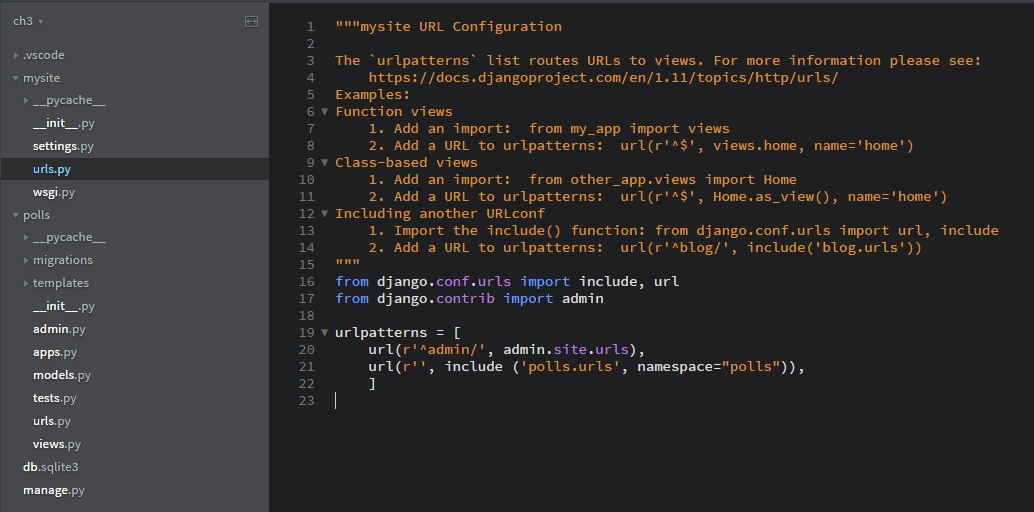Image resolution: width=1034 pixels, height=512 pixels.
Task: Open admin.py file
Action: [x=59, y=329]
